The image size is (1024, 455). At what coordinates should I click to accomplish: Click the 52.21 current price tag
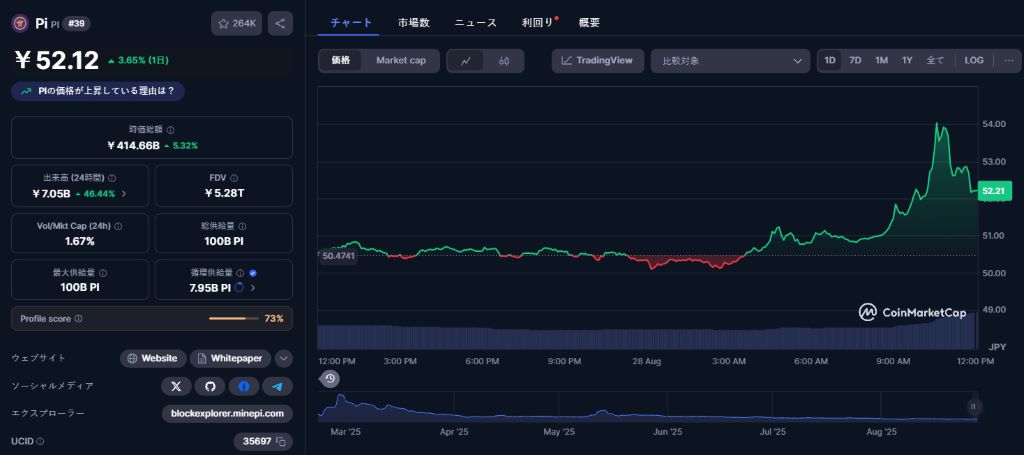pyautogui.click(x=993, y=191)
